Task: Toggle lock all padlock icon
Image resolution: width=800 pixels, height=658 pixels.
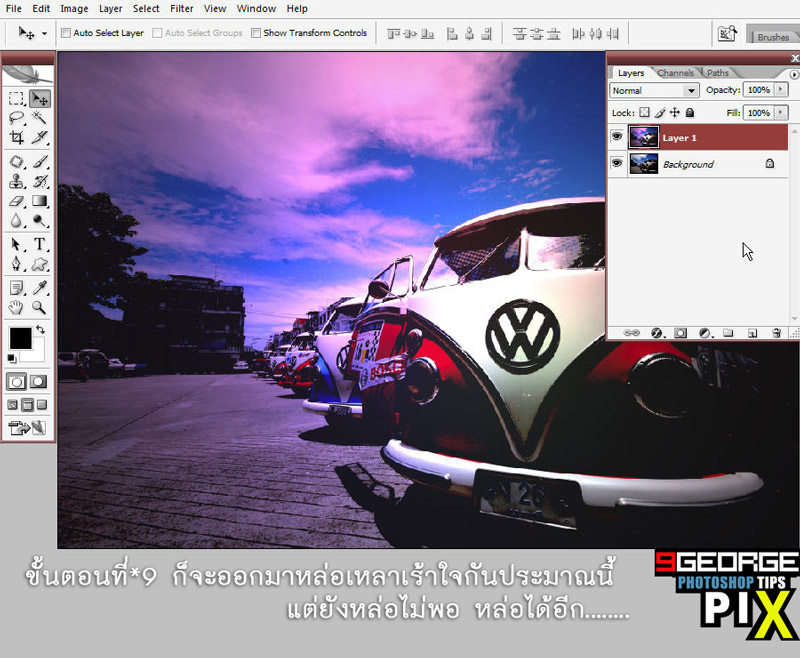Action: 690,112
